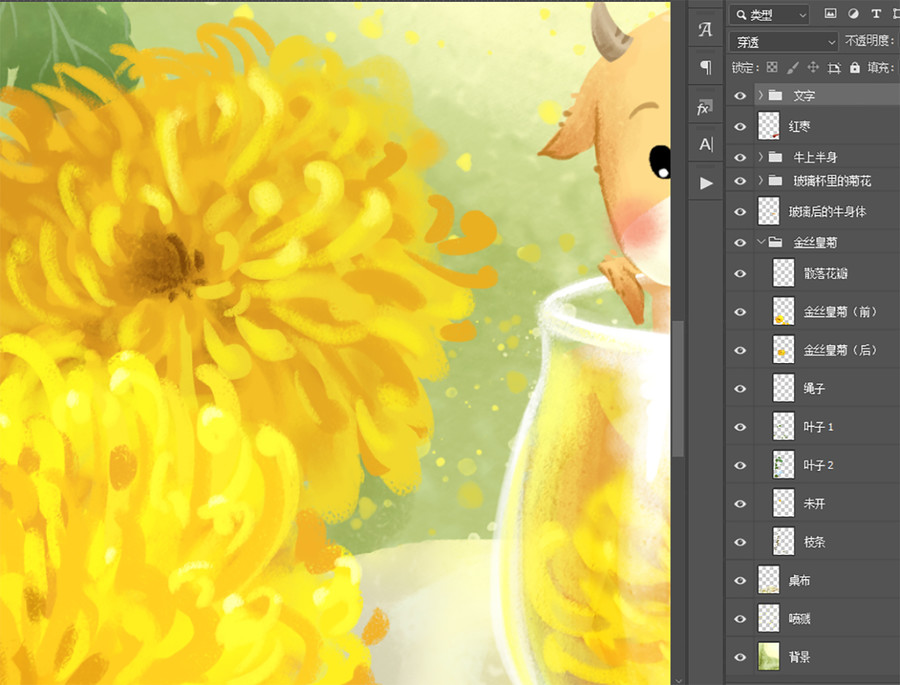Click the 未开 layer thumbnail
The height and width of the screenshot is (685, 900).
[x=783, y=504]
